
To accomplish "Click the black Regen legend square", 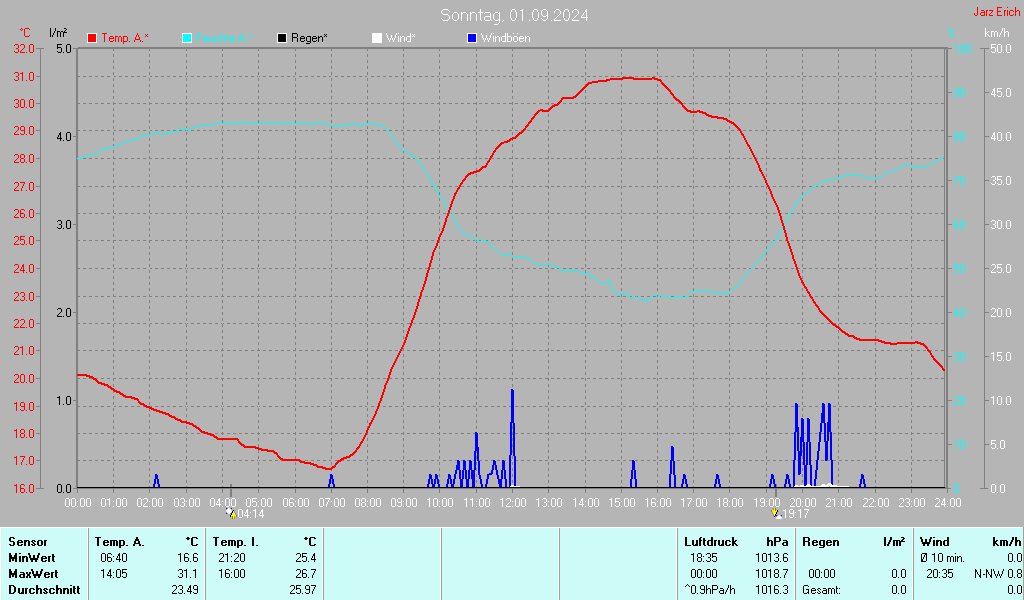I will point(282,38).
